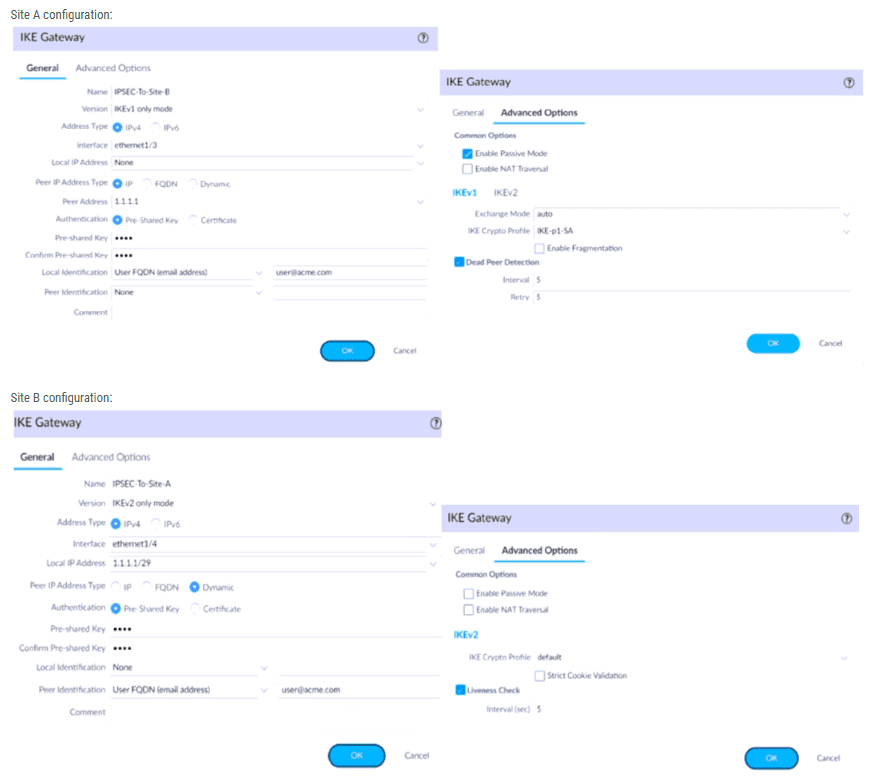Disable the Liveness Check checkbox
The height and width of the screenshot is (783, 875).
point(460,690)
